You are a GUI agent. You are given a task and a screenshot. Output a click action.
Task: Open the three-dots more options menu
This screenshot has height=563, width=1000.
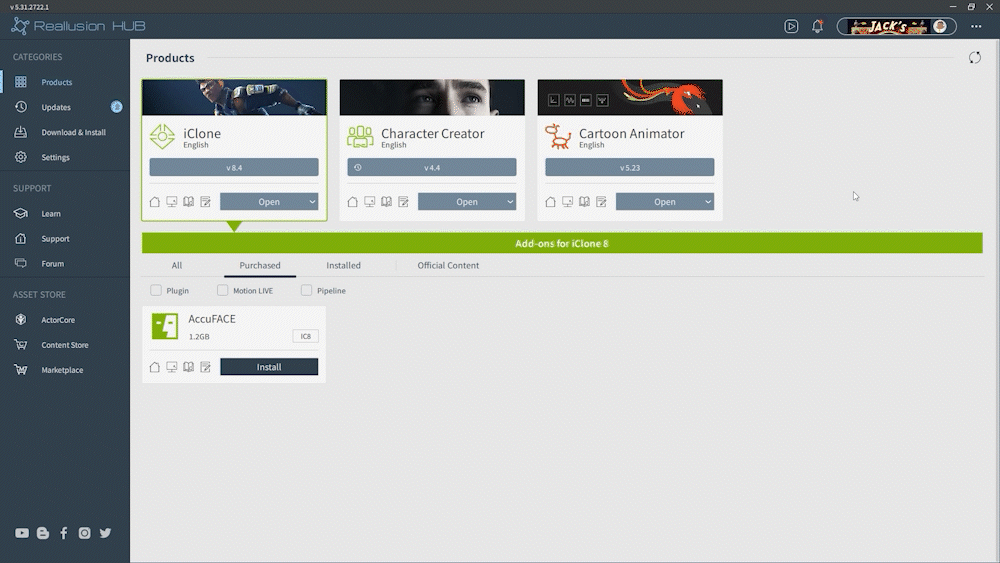point(976,27)
